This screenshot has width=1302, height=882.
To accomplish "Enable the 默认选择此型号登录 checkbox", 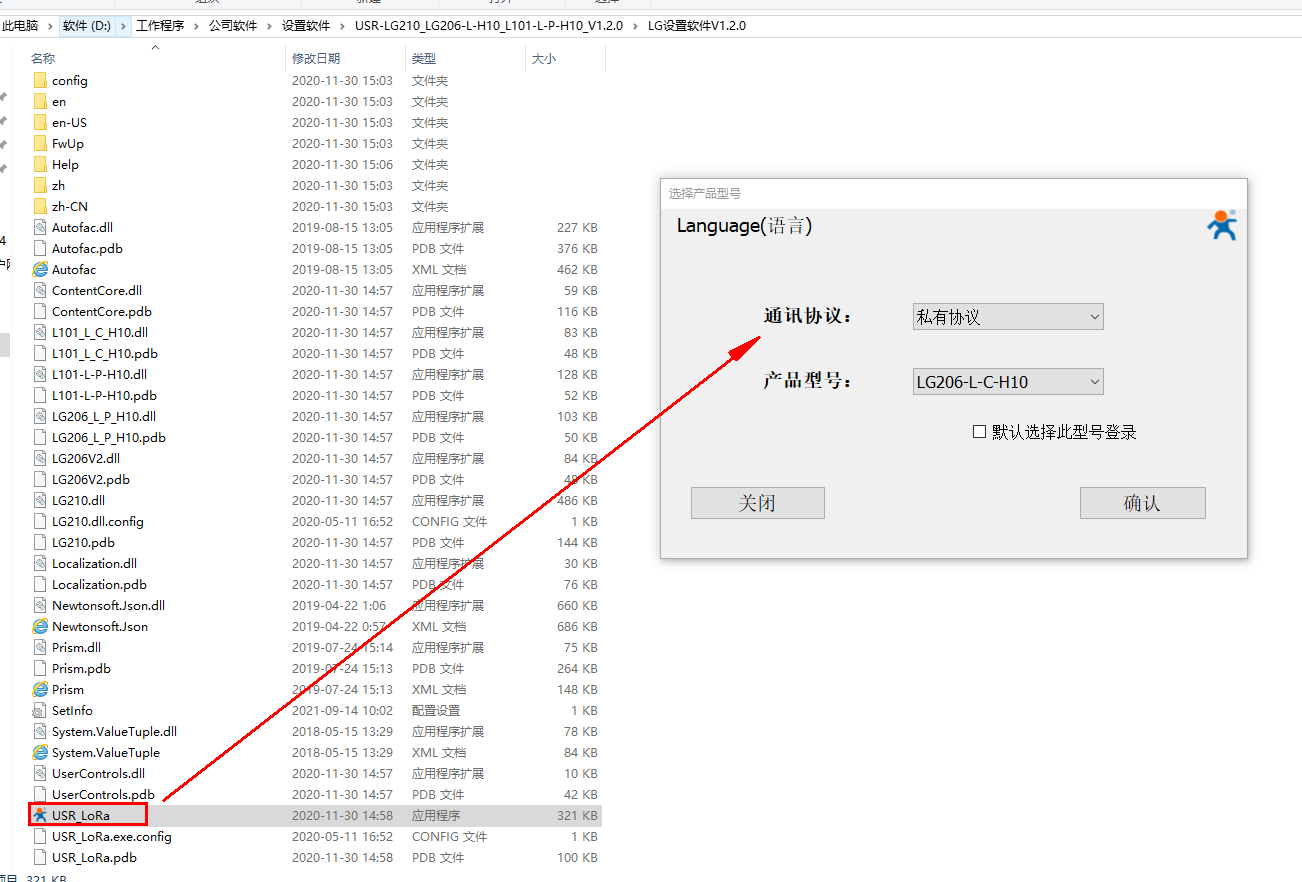I will click(980, 432).
